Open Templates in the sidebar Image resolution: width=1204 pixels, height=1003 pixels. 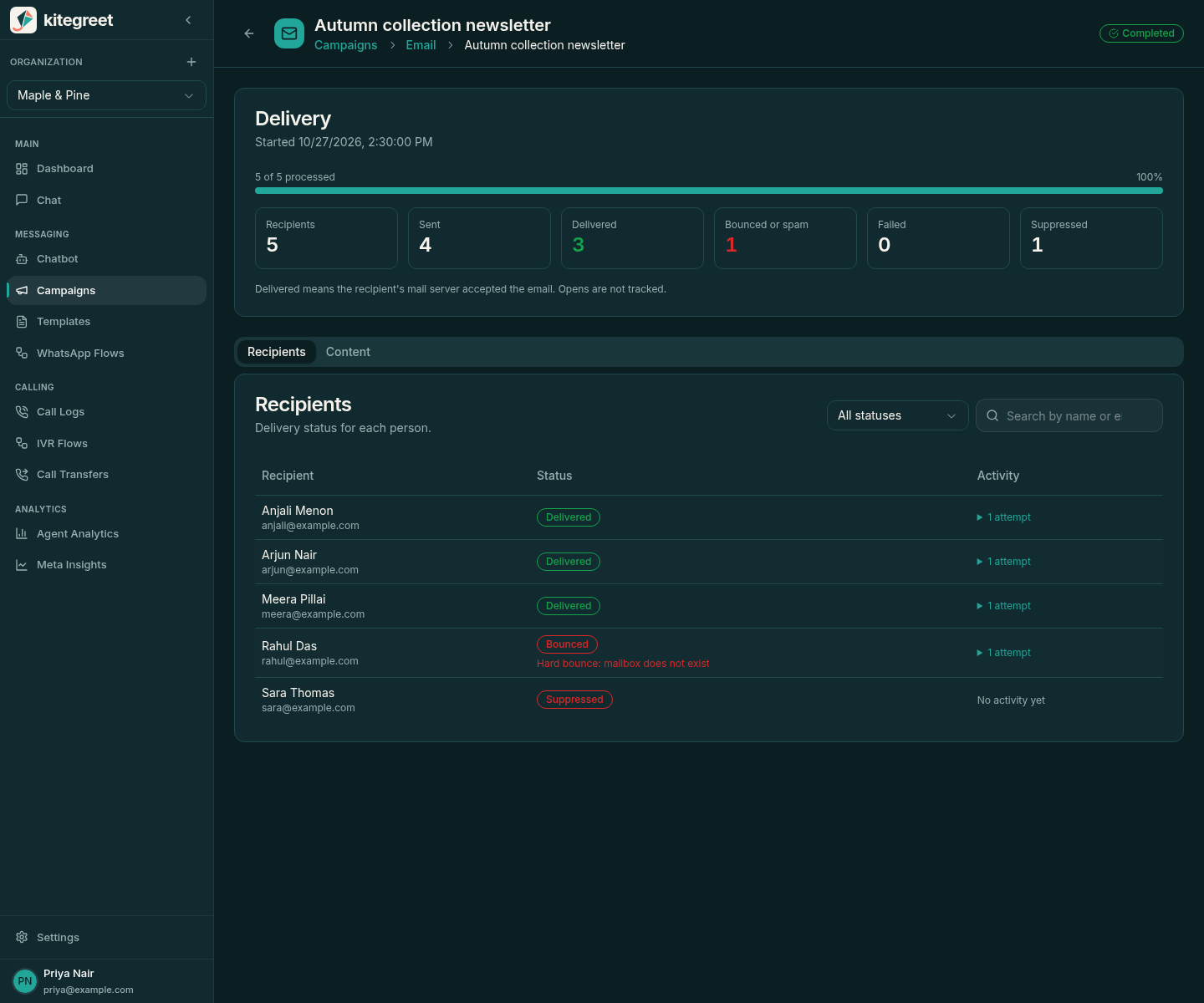pos(106,322)
